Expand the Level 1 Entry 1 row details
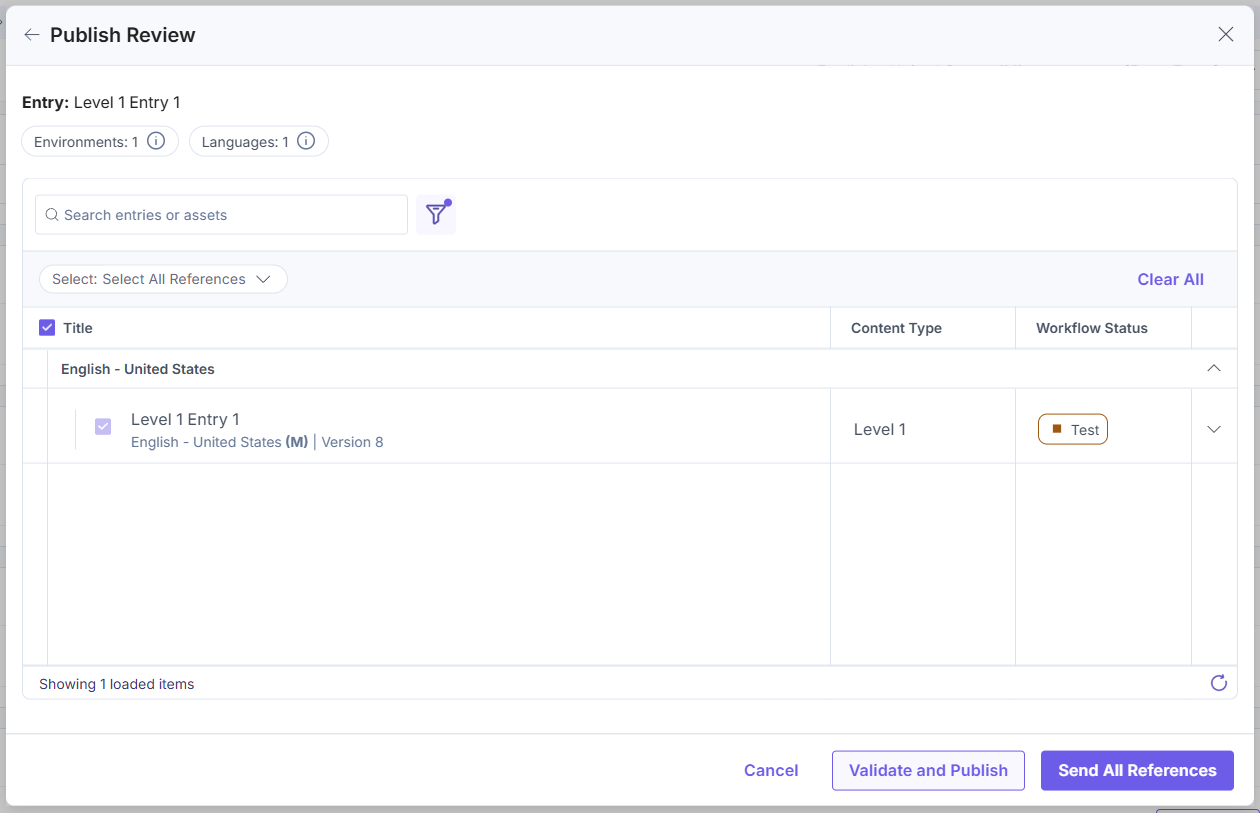Viewport: 1260px width, 813px height. point(1213,428)
